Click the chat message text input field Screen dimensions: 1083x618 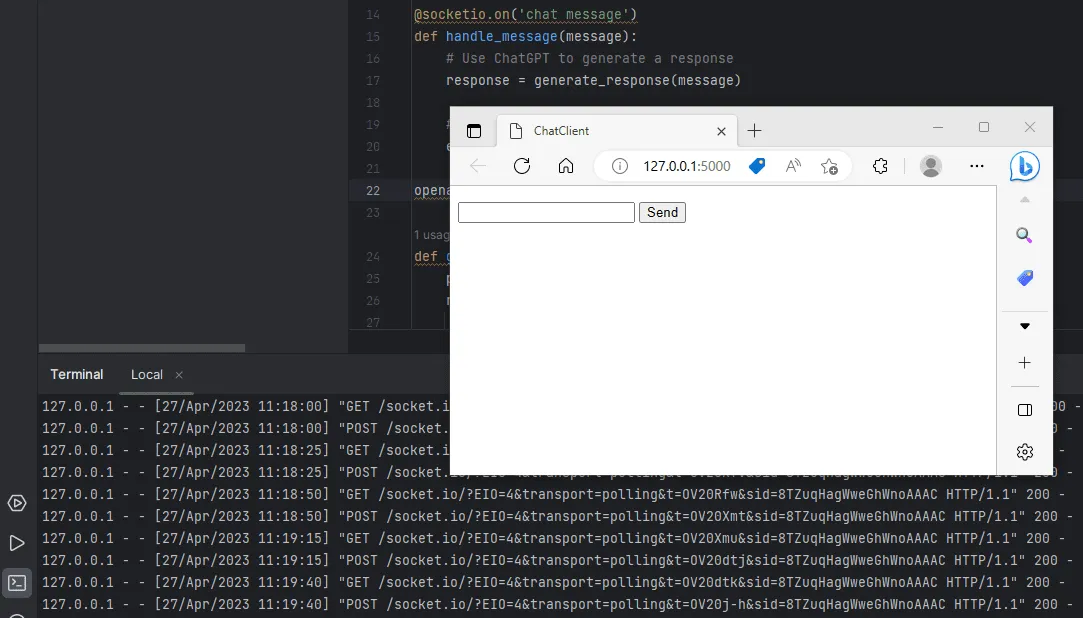coord(546,212)
